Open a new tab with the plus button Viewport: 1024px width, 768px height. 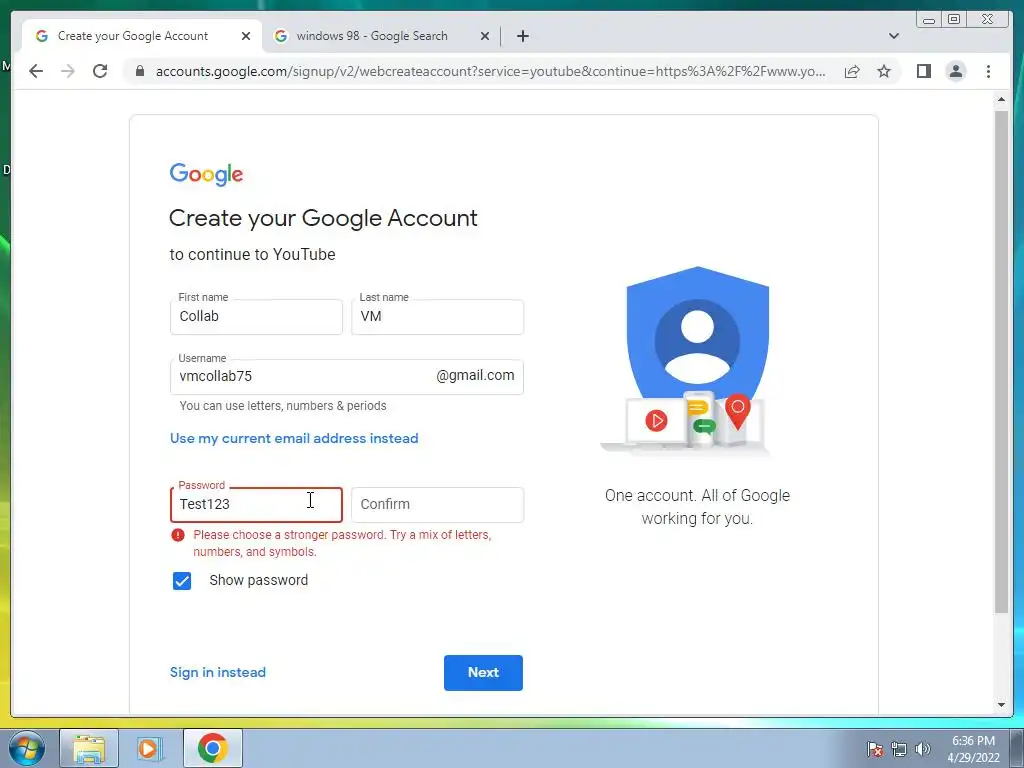pyautogui.click(x=522, y=36)
